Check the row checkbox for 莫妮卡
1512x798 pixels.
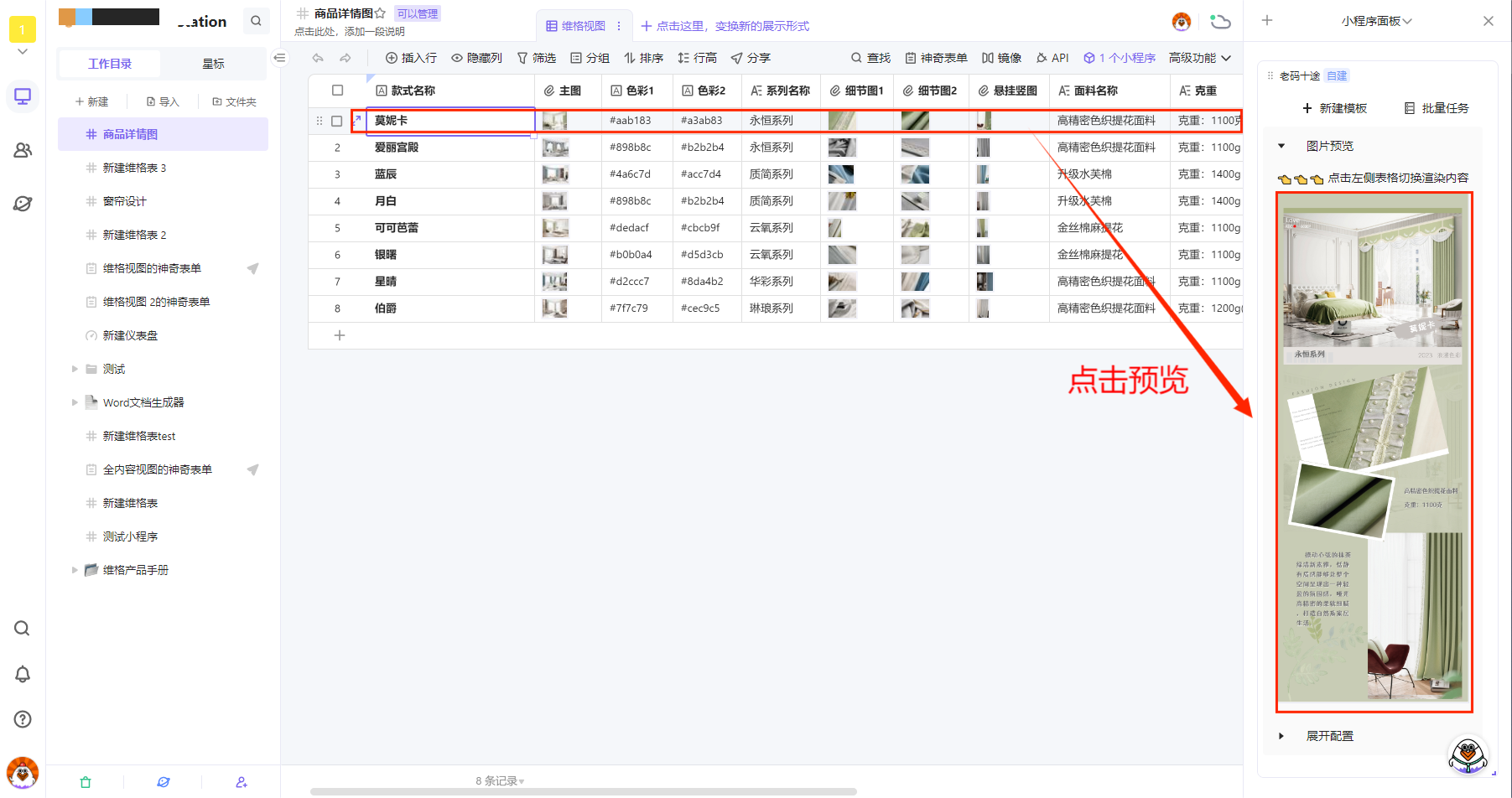[337, 121]
